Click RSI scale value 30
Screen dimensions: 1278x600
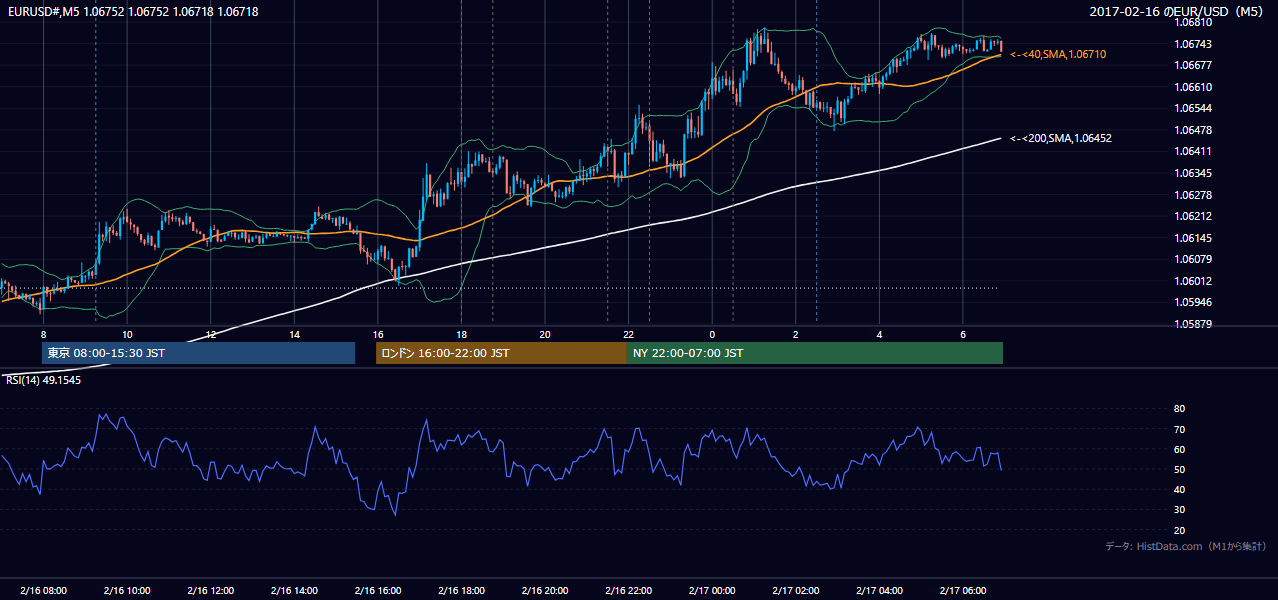click(x=1179, y=510)
